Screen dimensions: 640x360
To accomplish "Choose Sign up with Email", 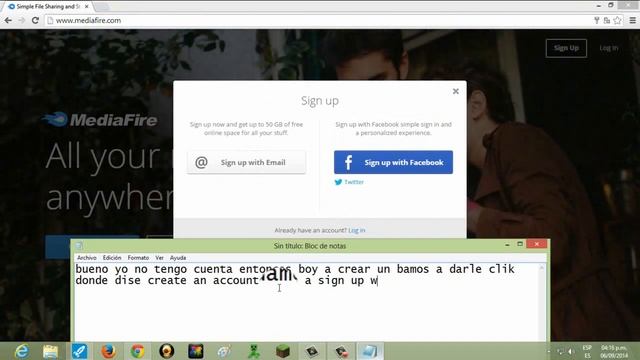I will [246, 162].
